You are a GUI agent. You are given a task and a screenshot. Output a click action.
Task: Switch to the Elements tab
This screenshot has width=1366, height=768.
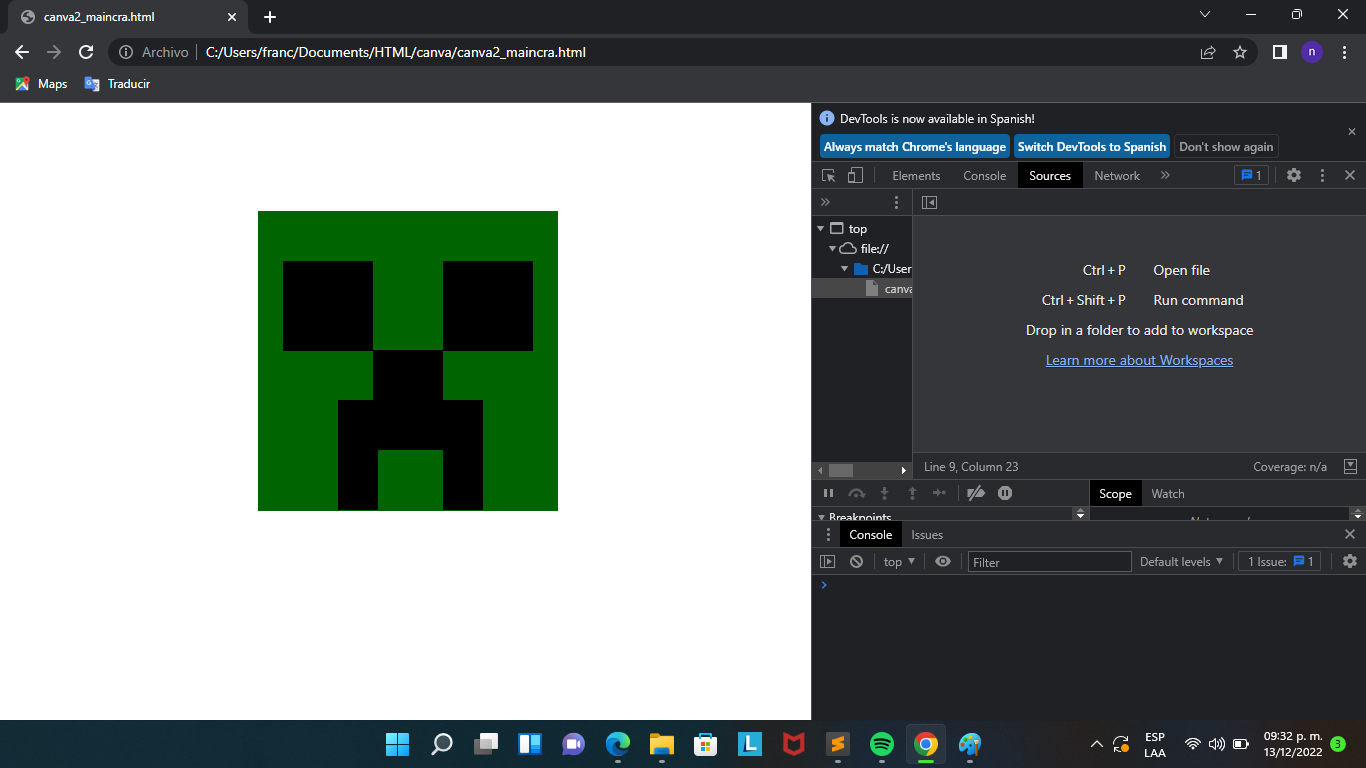(916, 175)
